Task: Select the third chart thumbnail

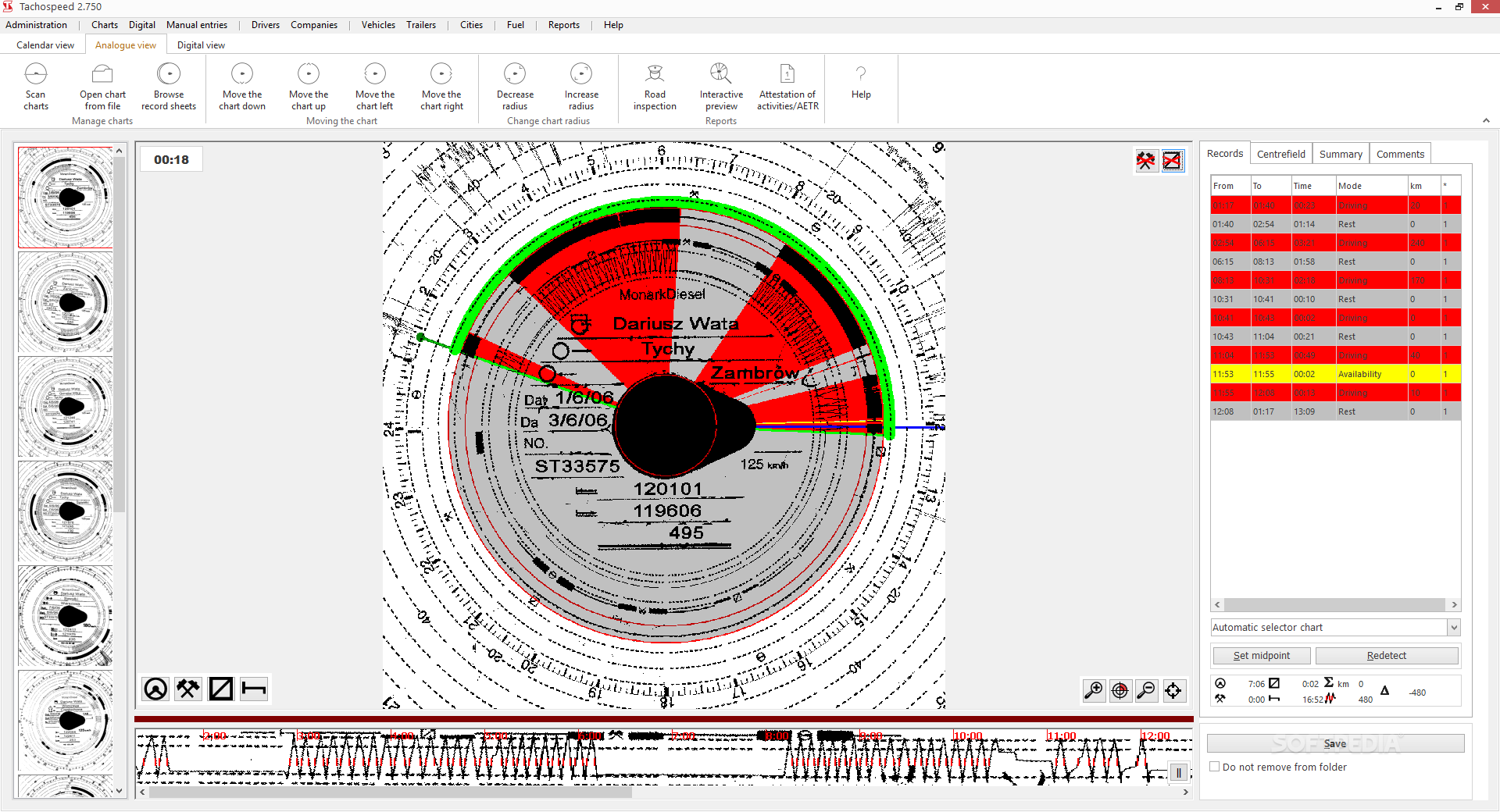Action: coord(66,407)
